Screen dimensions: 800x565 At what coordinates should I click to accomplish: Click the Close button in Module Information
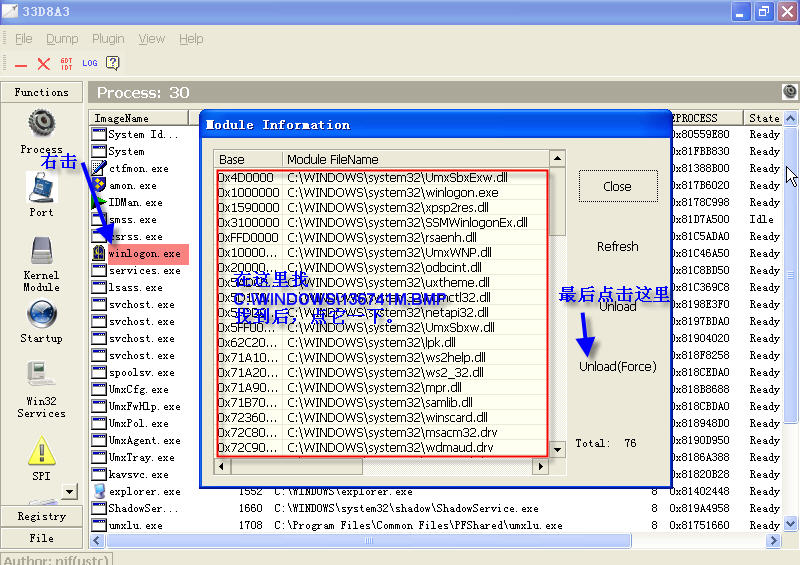[x=617, y=186]
